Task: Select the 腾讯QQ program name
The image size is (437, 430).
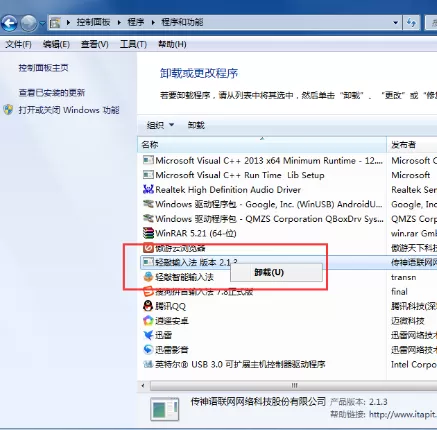Action: click(170, 306)
